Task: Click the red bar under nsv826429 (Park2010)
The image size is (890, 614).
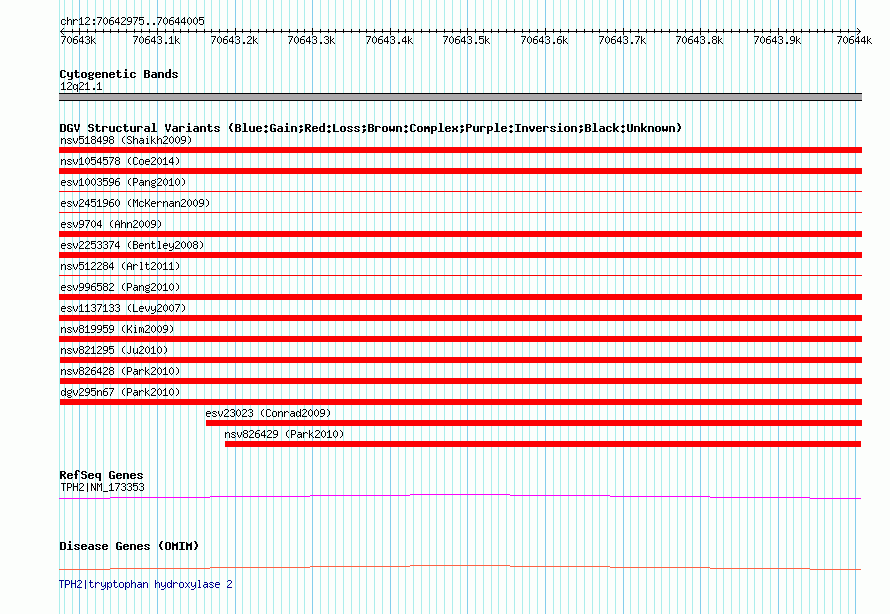Action: tap(543, 444)
